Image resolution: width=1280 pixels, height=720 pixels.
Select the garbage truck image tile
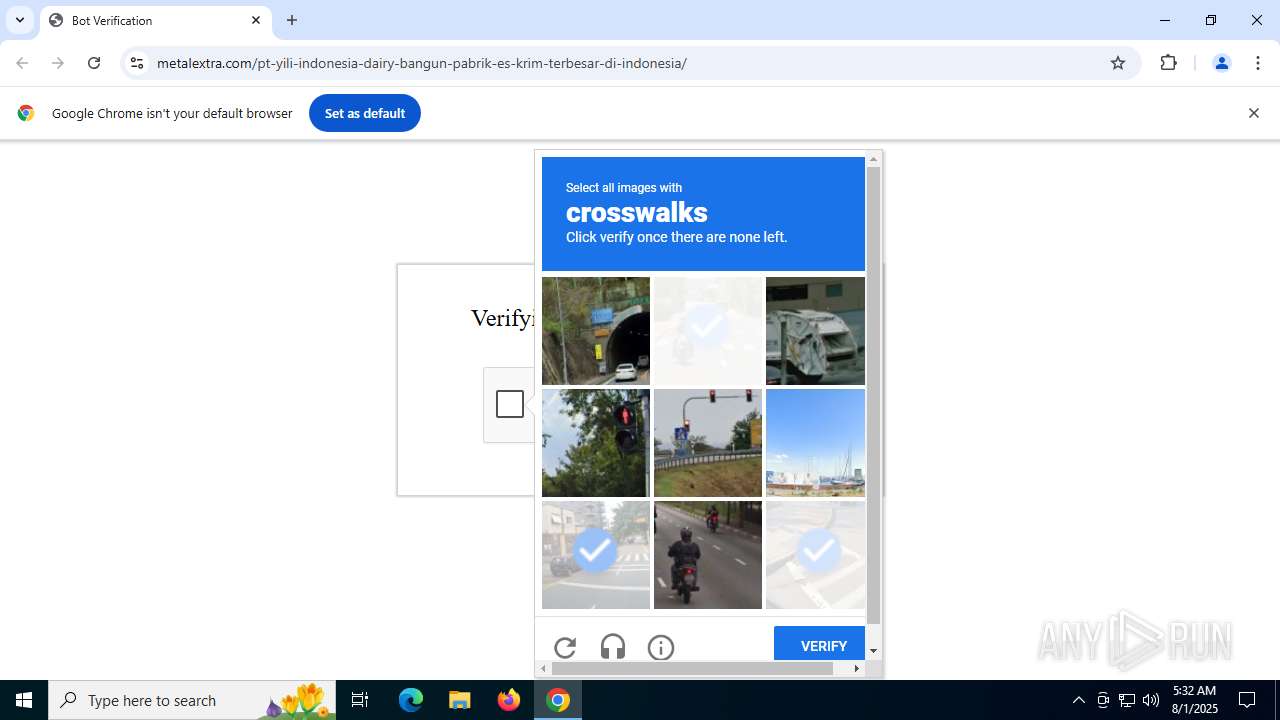(x=815, y=331)
